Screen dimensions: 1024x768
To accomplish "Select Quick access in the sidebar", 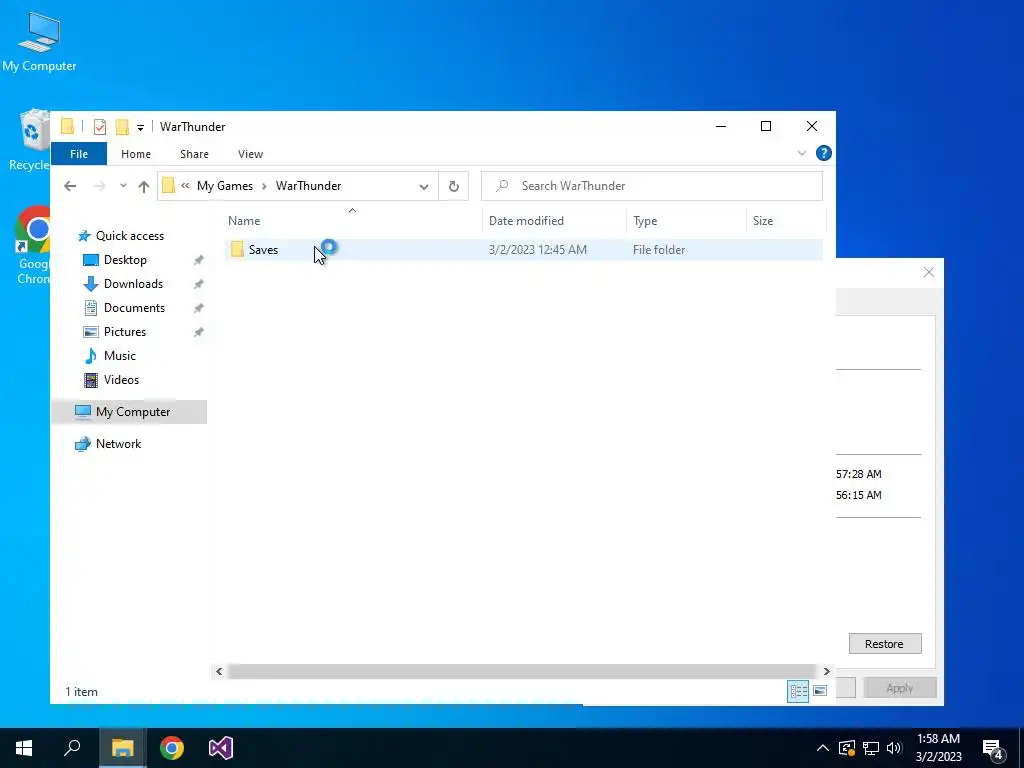I will [129, 236].
